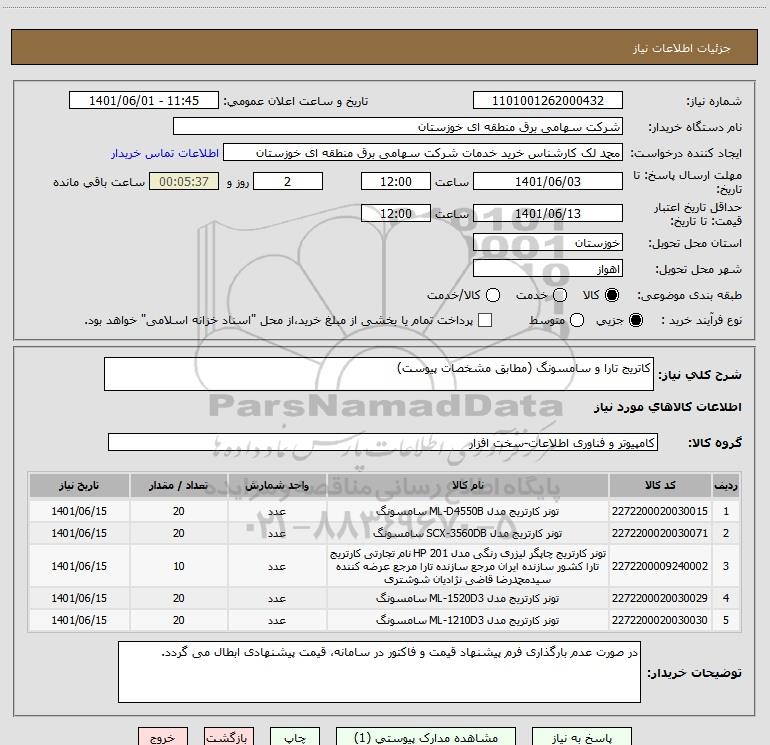Click item name with ML-D4550B toner
Image resolution: width=770 pixels, height=745 pixels.
[468, 511]
